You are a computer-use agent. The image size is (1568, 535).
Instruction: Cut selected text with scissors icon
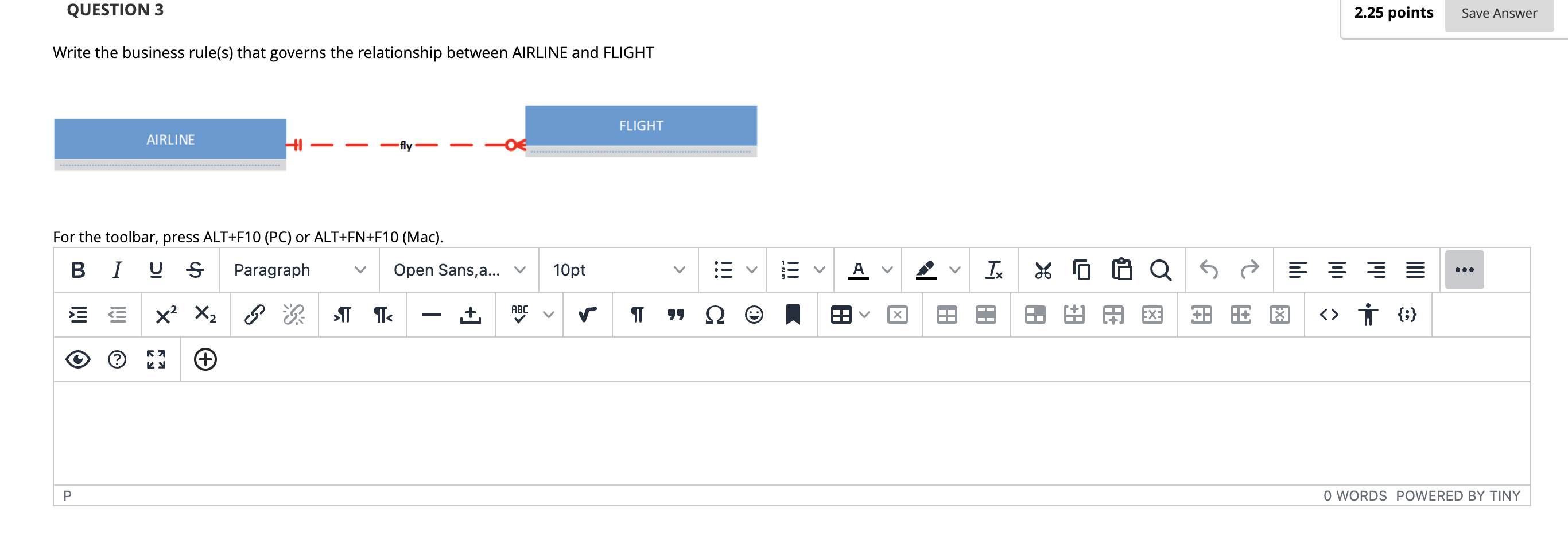pos(1043,270)
